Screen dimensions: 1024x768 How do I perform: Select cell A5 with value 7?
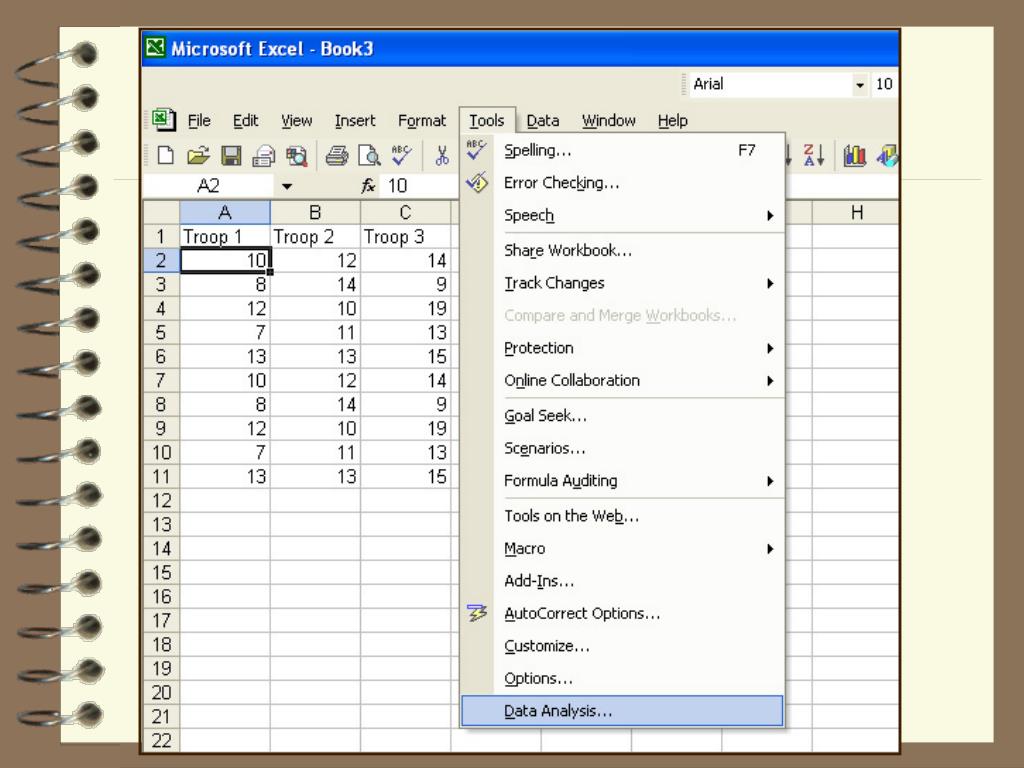click(225, 332)
